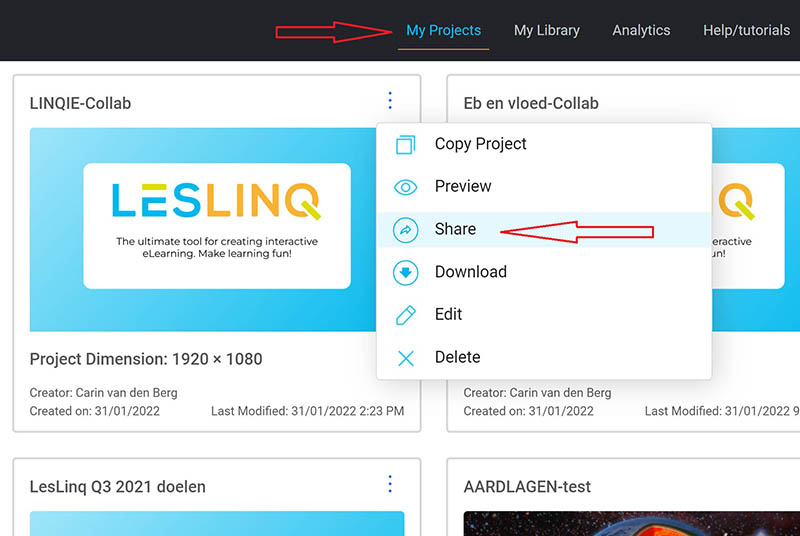Viewport: 800px width, 536px height.
Task: Click the Share arrow icon
Action: pyautogui.click(x=406, y=230)
